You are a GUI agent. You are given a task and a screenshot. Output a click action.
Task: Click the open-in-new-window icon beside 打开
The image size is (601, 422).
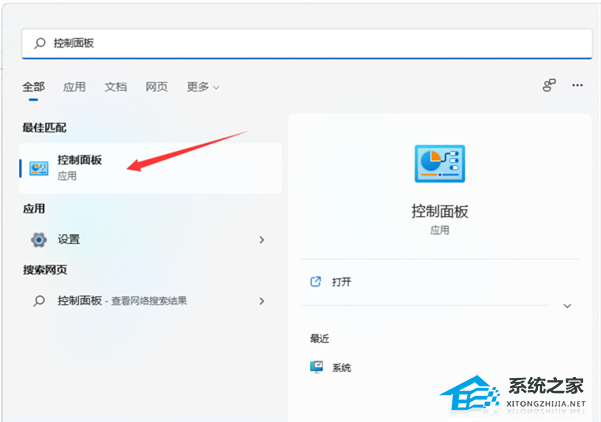click(316, 282)
